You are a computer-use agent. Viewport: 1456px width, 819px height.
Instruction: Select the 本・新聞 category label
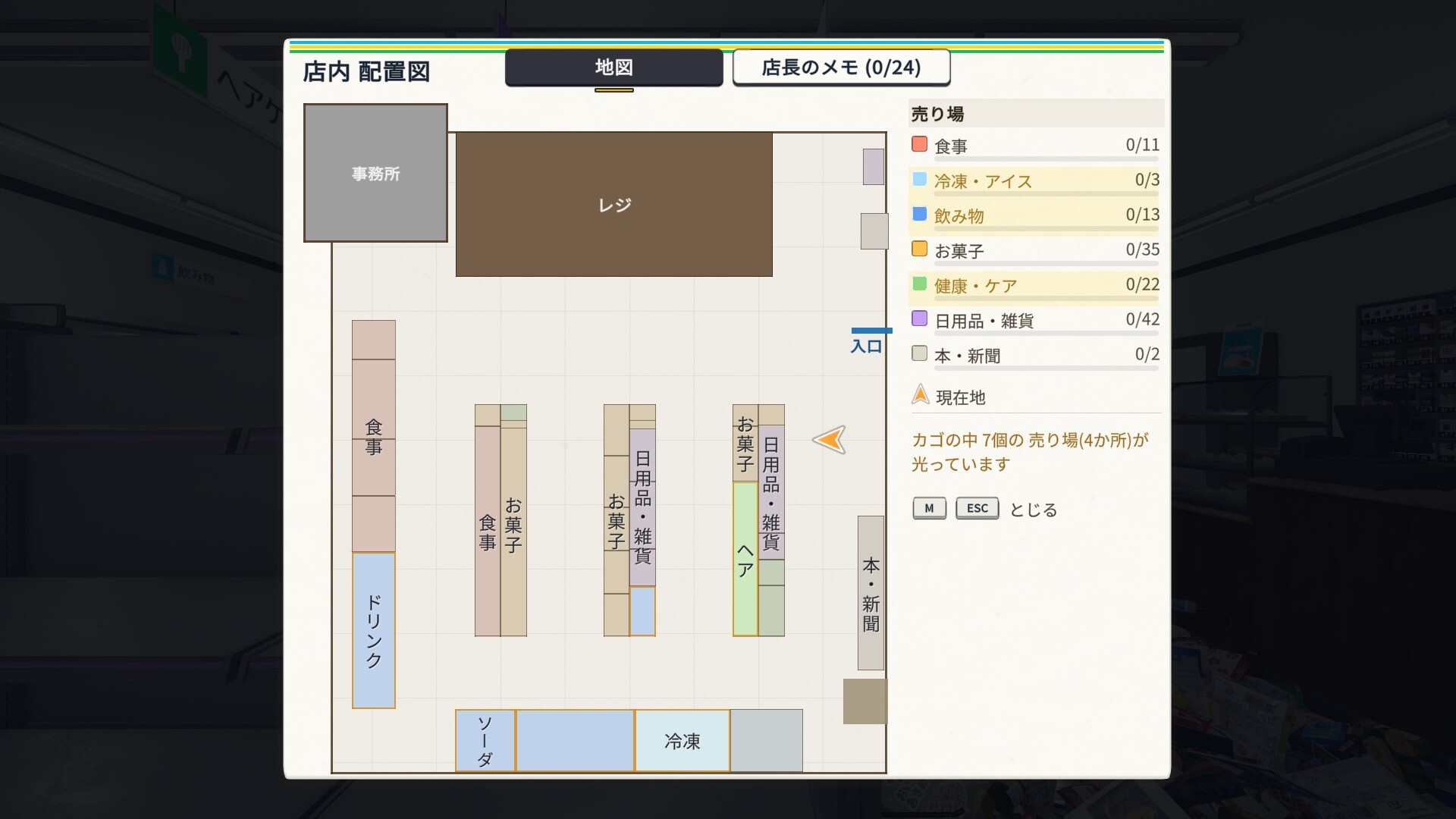968,356
